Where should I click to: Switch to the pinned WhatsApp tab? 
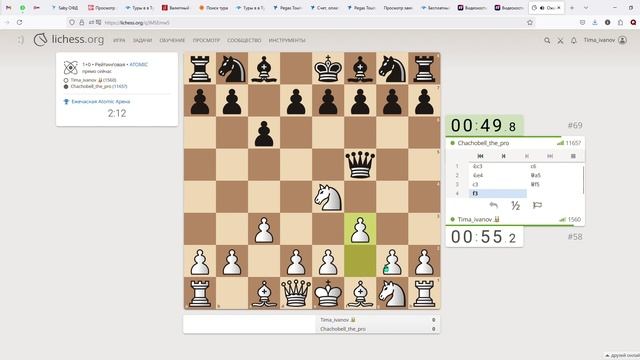[22, 8]
